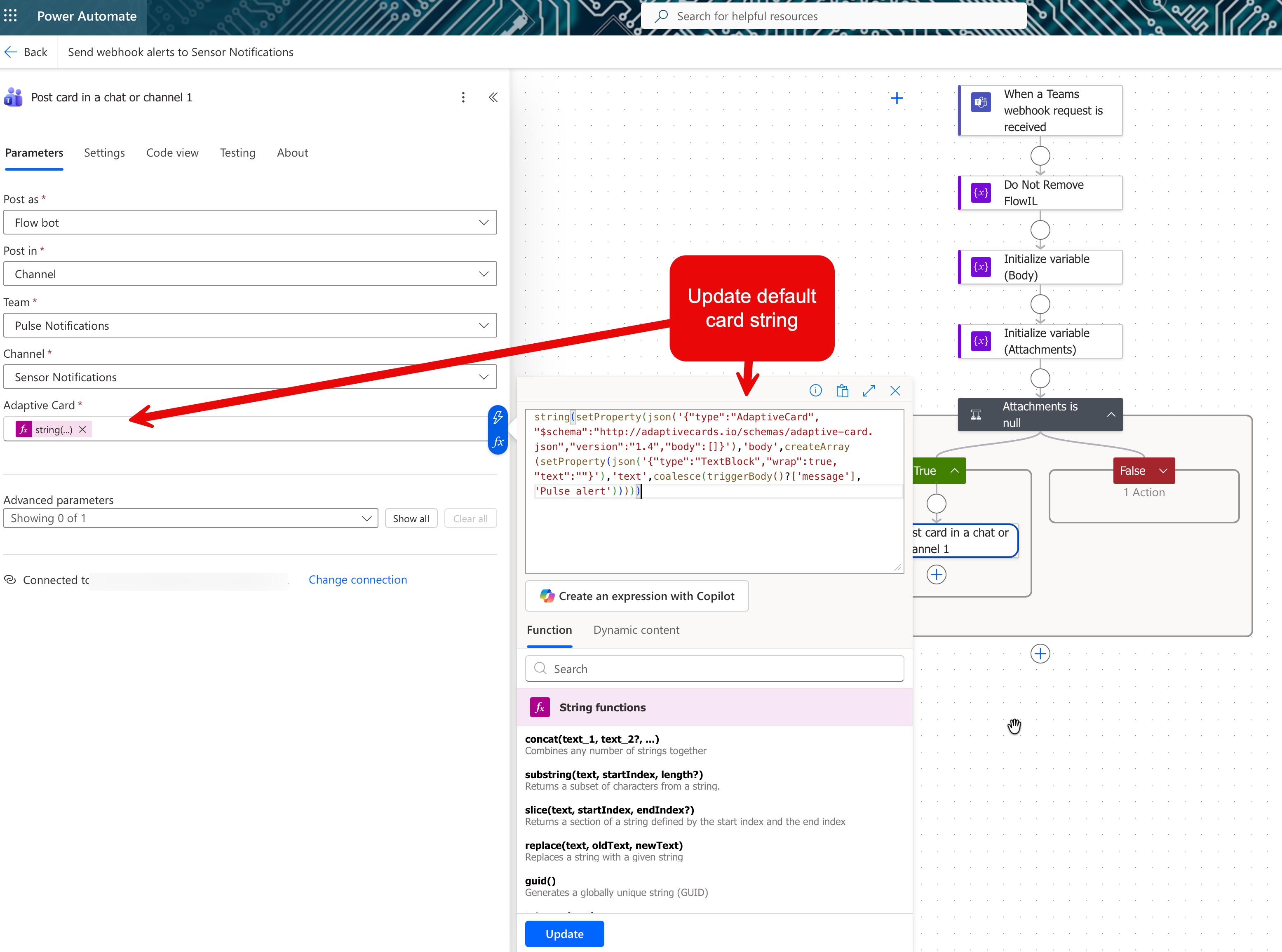Screen dimensions: 1282x952
Task: Collapse the Attachments is null condition chevron
Action: [x=1111, y=414]
